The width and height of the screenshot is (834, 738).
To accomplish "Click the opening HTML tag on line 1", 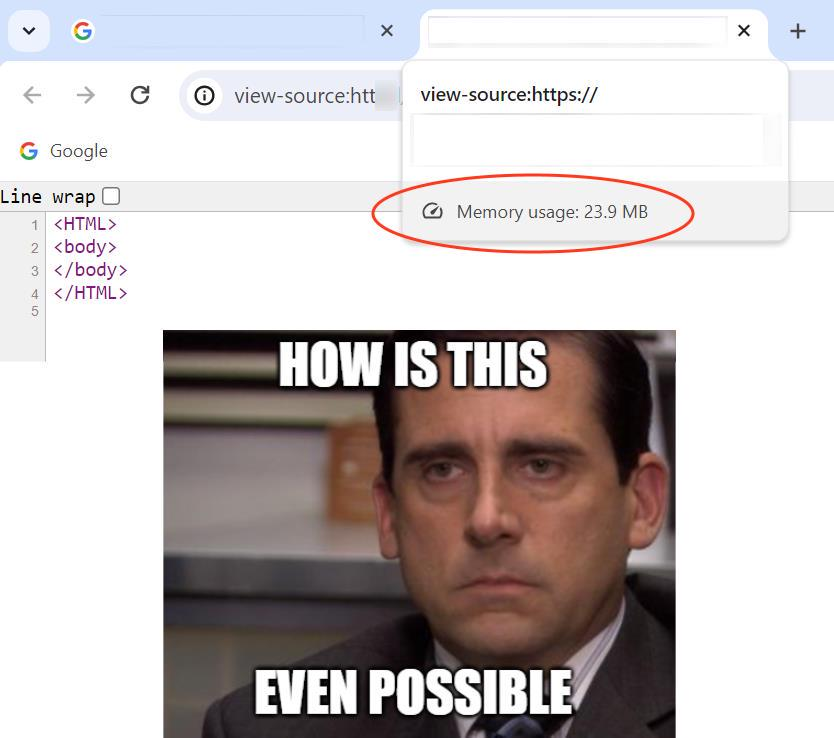I will pos(85,224).
